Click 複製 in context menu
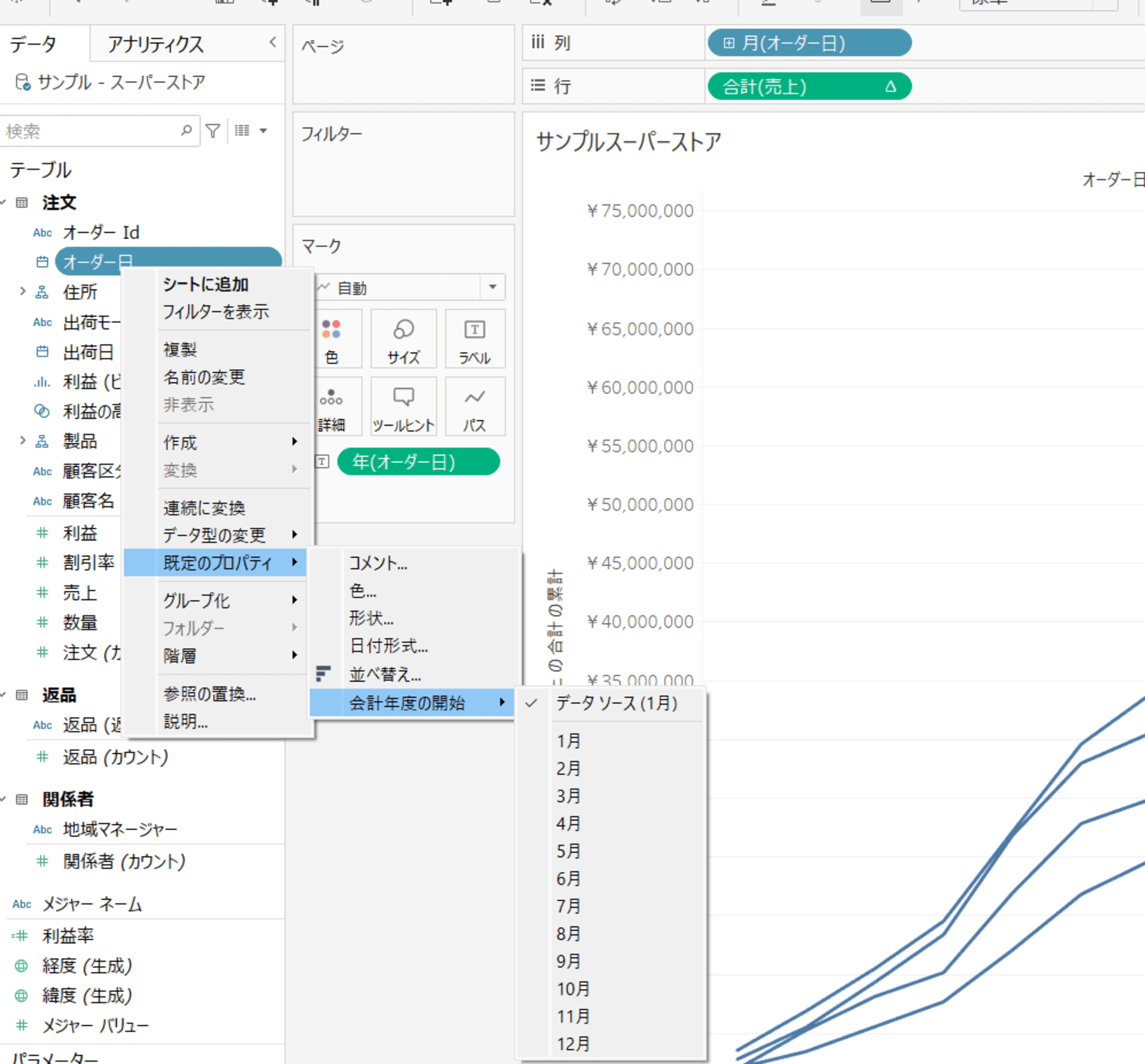Image resolution: width=1145 pixels, height=1064 pixels. [218, 349]
